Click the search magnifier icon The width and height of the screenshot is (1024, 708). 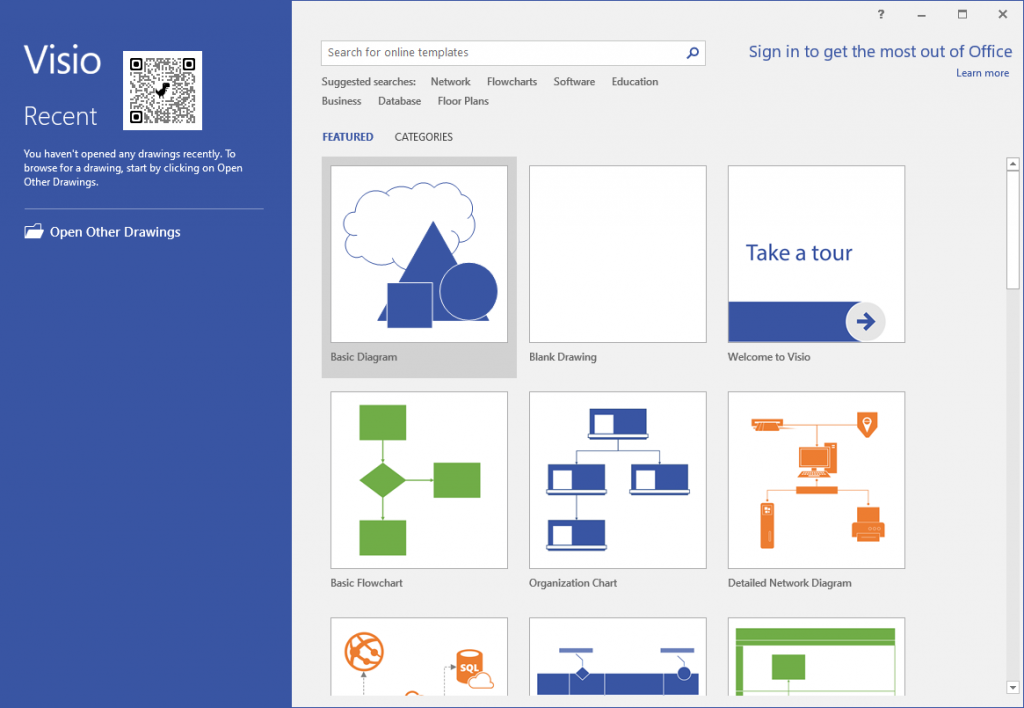coord(692,52)
